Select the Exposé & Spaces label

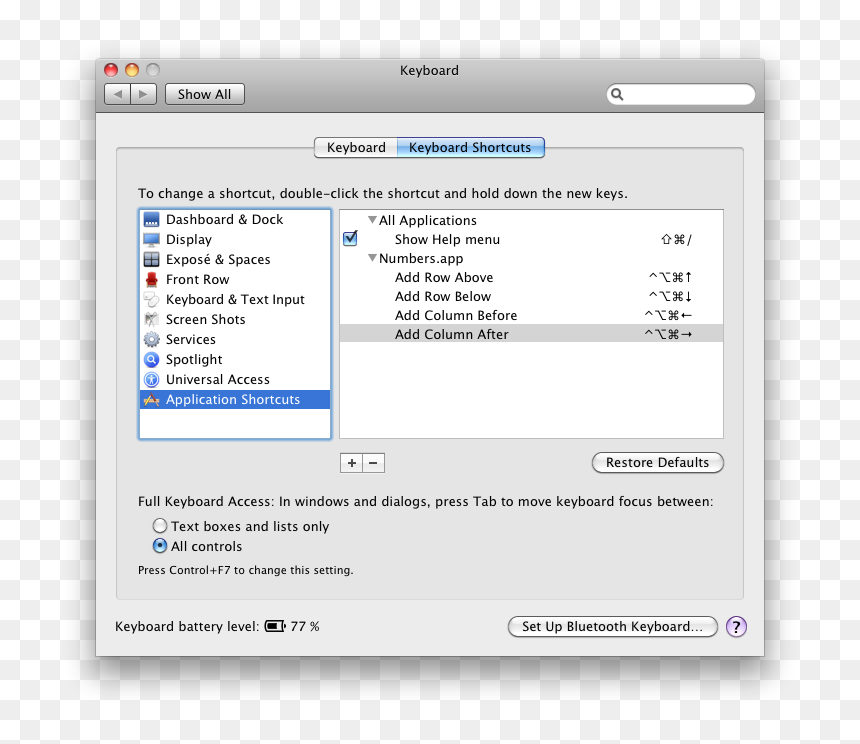coord(218,259)
